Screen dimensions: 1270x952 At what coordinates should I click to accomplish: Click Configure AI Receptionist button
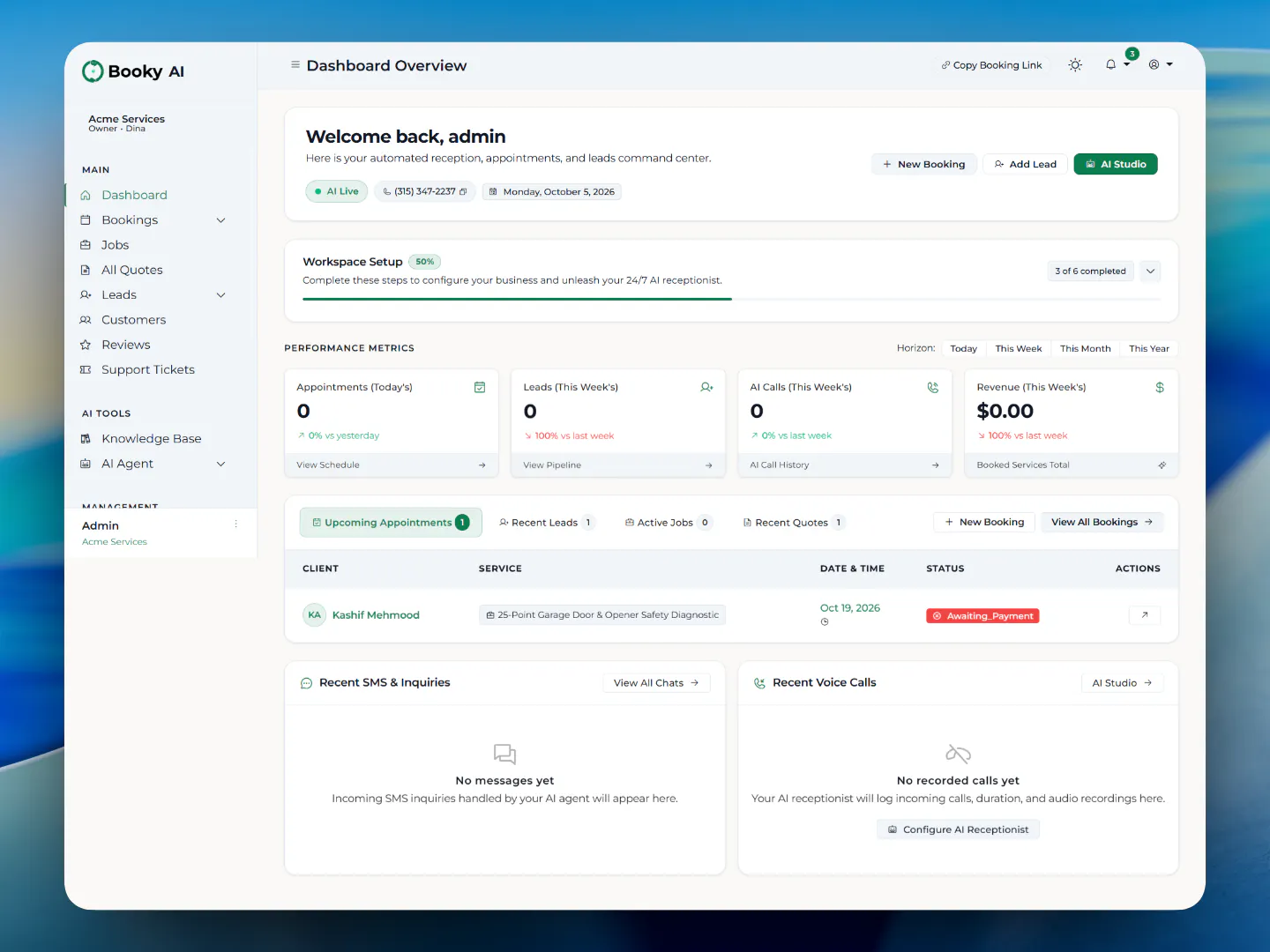point(958,829)
